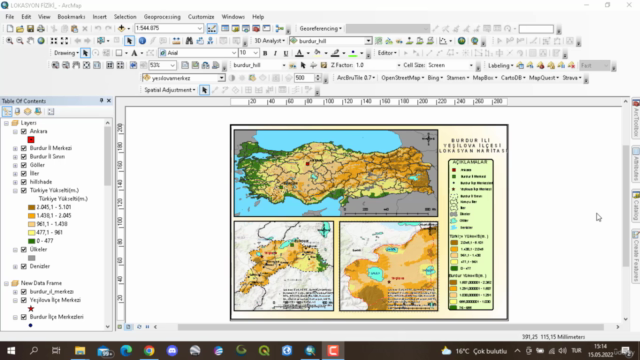Screen dimensions: 640x360
Task: Select the Zoom In tool
Action: (9, 41)
